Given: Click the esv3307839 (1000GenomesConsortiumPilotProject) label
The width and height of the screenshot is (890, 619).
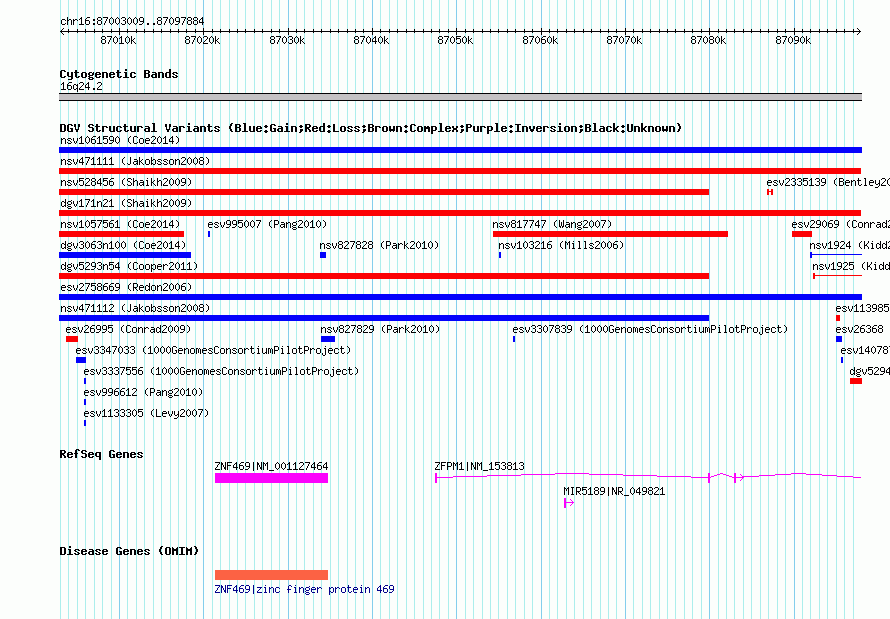Looking at the screenshot, I should [x=650, y=329].
